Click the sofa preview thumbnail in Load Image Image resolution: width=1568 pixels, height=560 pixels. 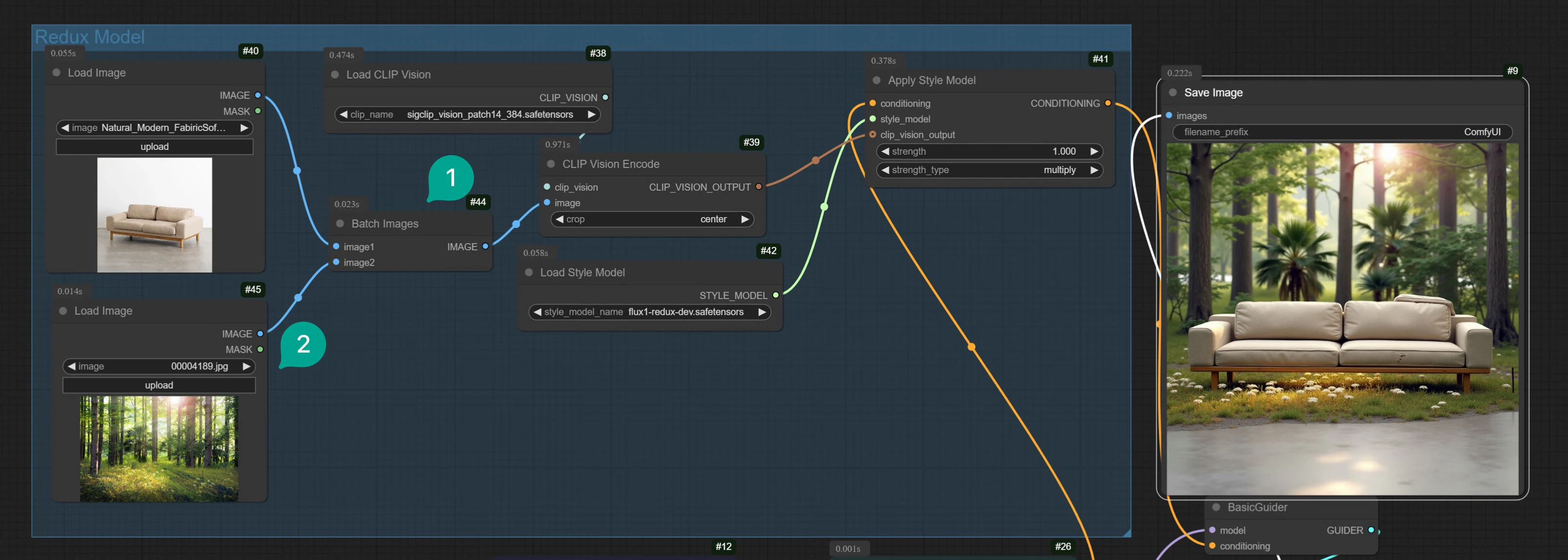tap(154, 215)
